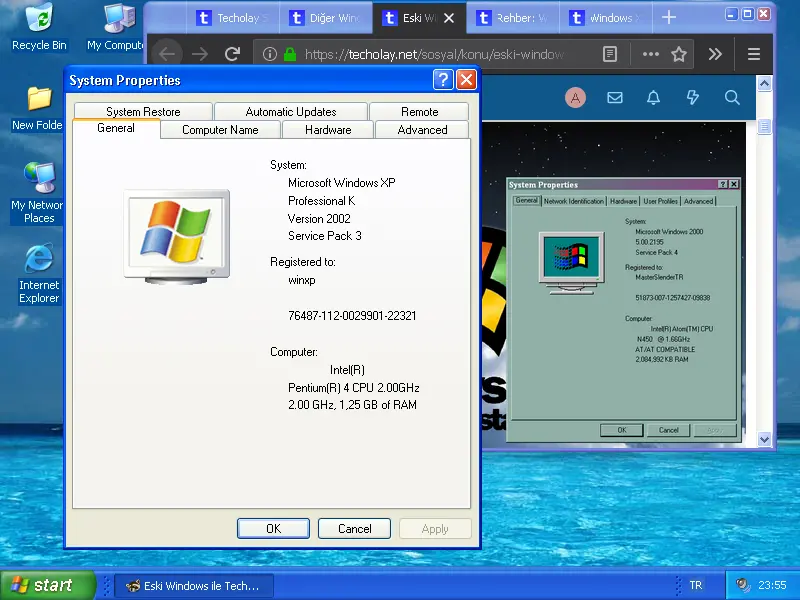The image size is (800, 600).
Task: Click the help question mark in System Properties
Action: pos(443,80)
